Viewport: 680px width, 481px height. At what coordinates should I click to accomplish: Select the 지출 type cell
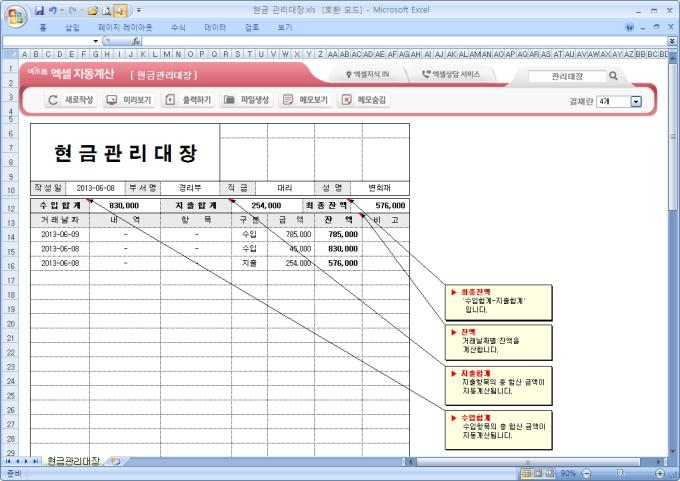tap(249, 263)
